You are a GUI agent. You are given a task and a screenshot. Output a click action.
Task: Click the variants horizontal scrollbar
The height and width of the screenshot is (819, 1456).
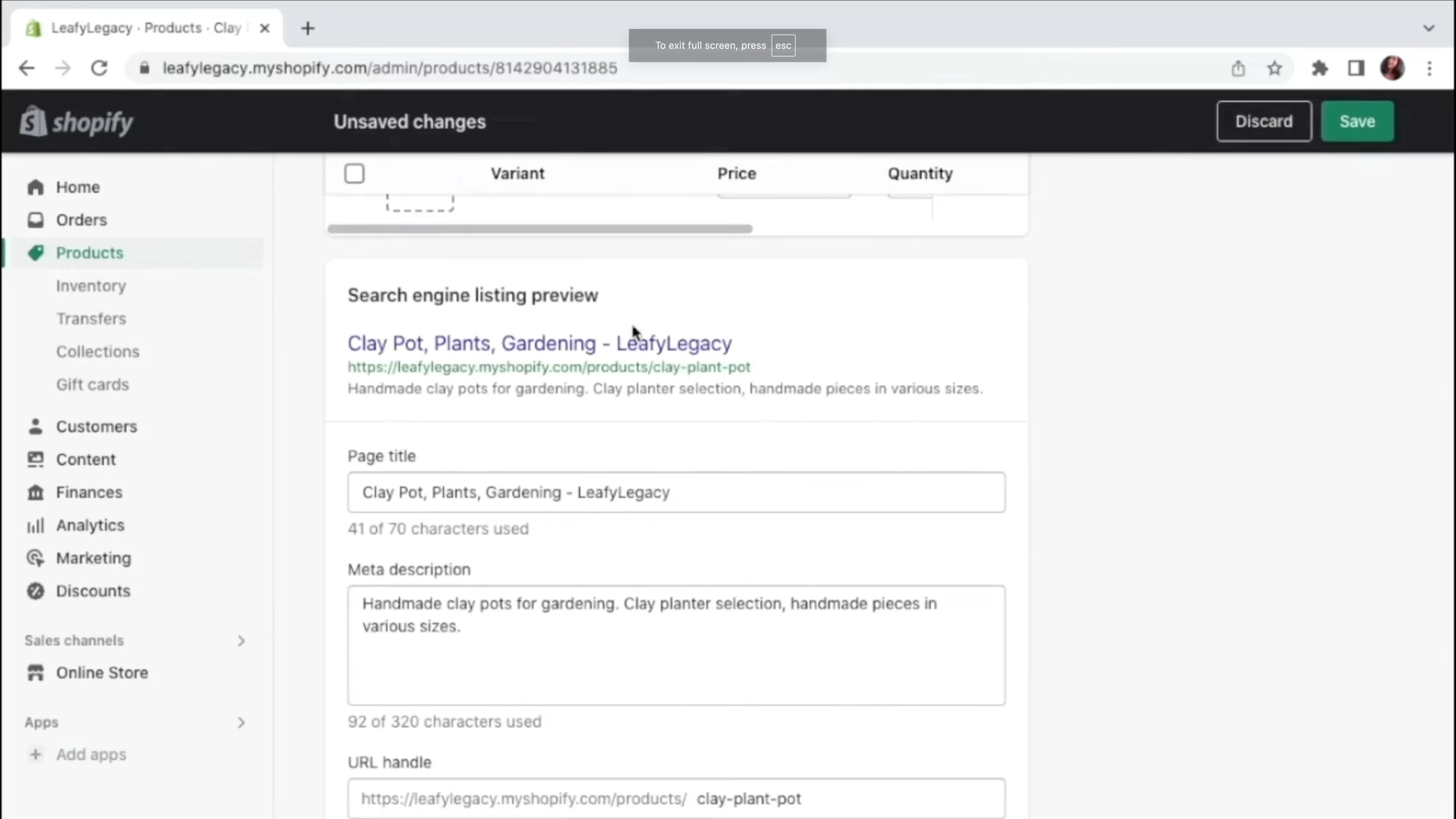tap(540, 229)
